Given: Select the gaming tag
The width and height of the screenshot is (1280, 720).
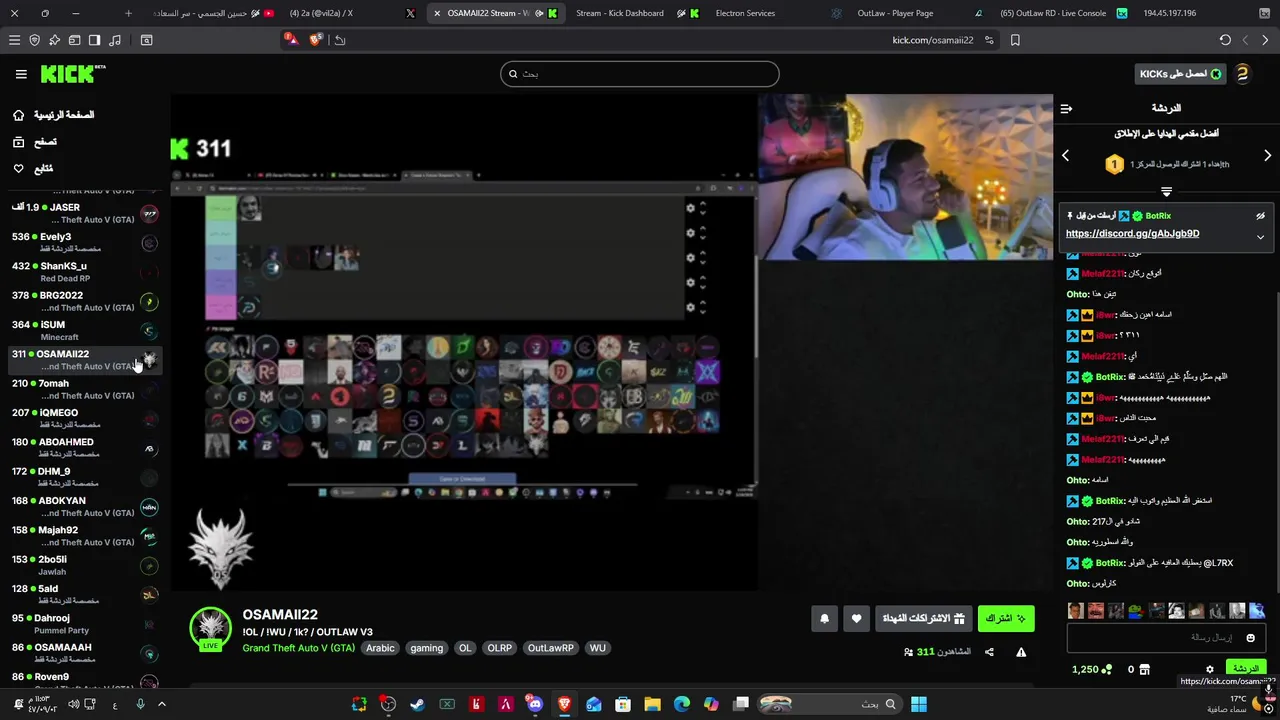Looking at the screenshot, I should coord(426,648).
